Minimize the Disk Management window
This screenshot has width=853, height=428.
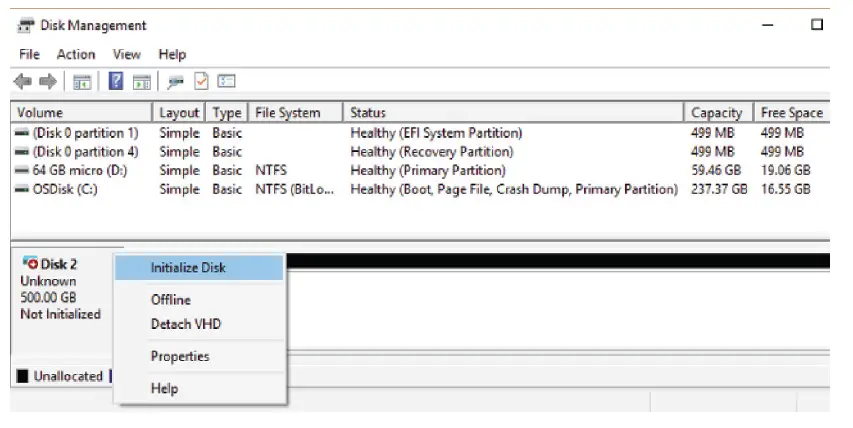coord(768,25)
